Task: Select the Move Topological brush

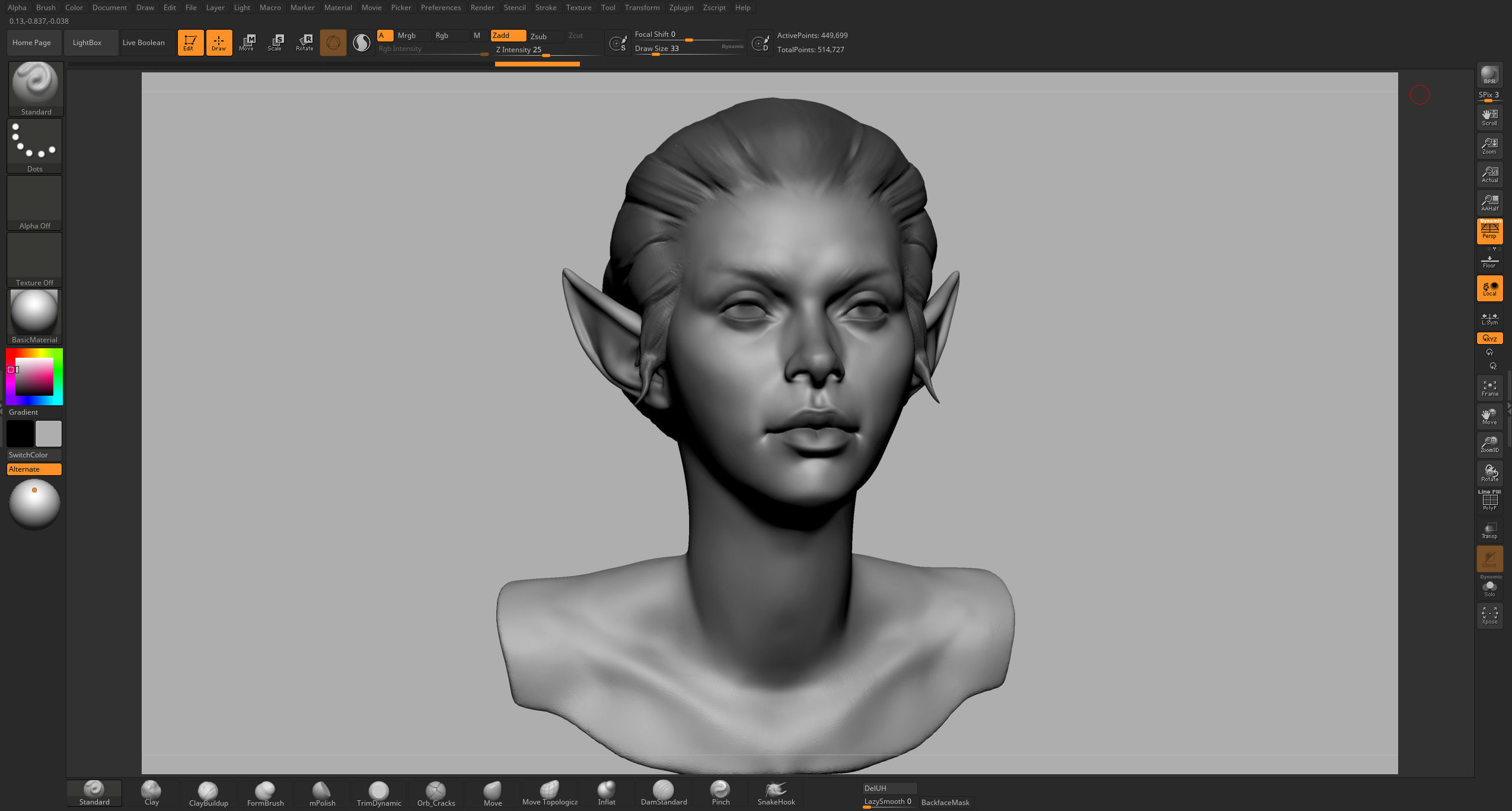Action: [x=550, y=793]
